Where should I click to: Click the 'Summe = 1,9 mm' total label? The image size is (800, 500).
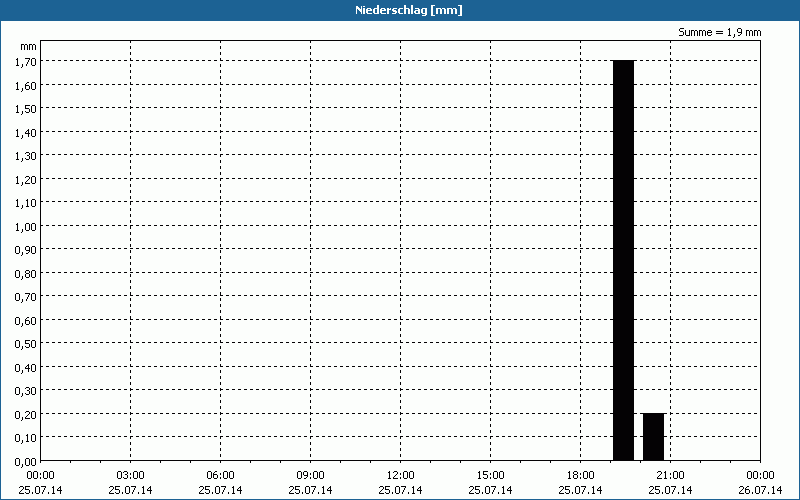(719, 32)
